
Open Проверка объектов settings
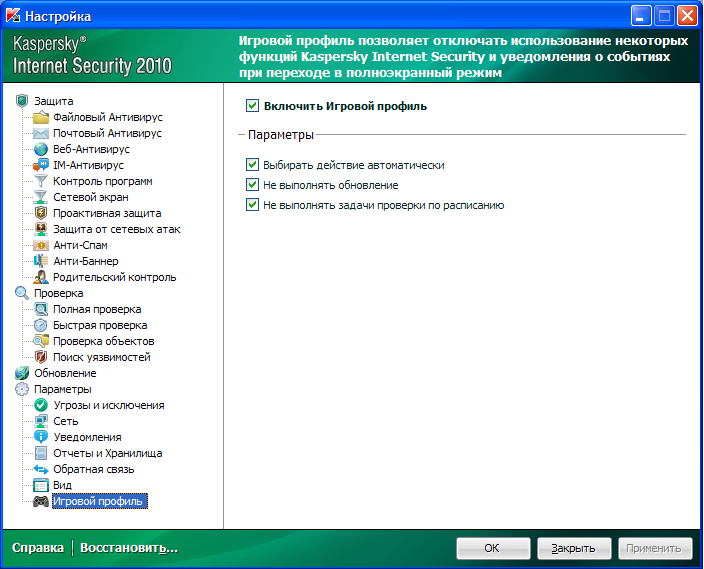pos(104,341)
